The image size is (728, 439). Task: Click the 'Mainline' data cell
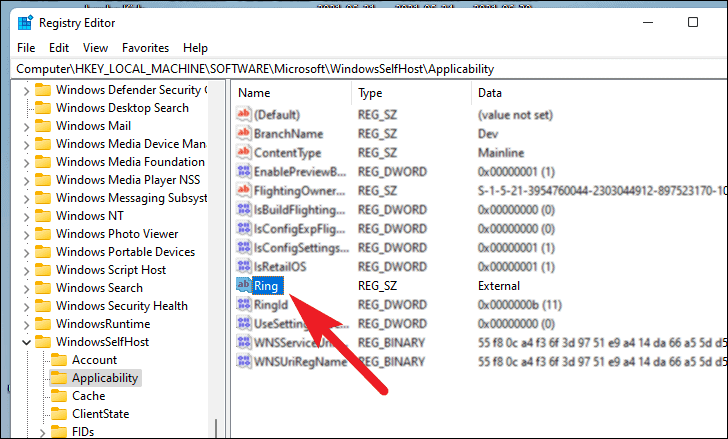click(x=501, y=153)
